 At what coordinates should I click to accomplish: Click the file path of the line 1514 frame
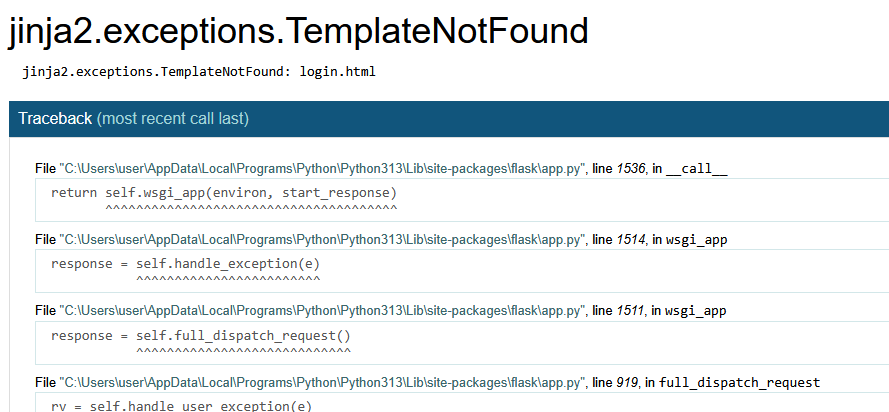(322, 240)
